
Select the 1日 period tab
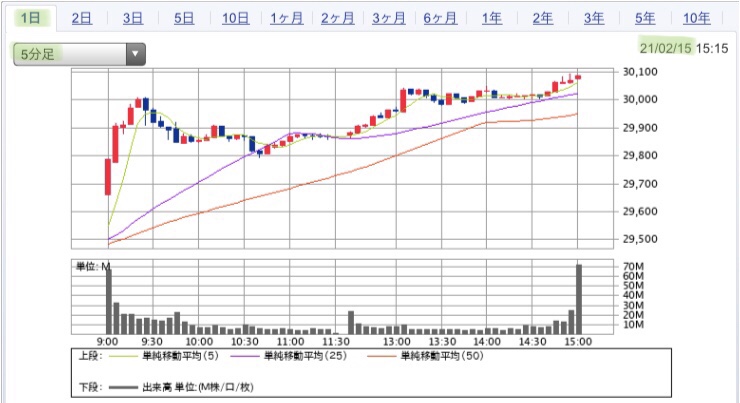pos(30,18)
